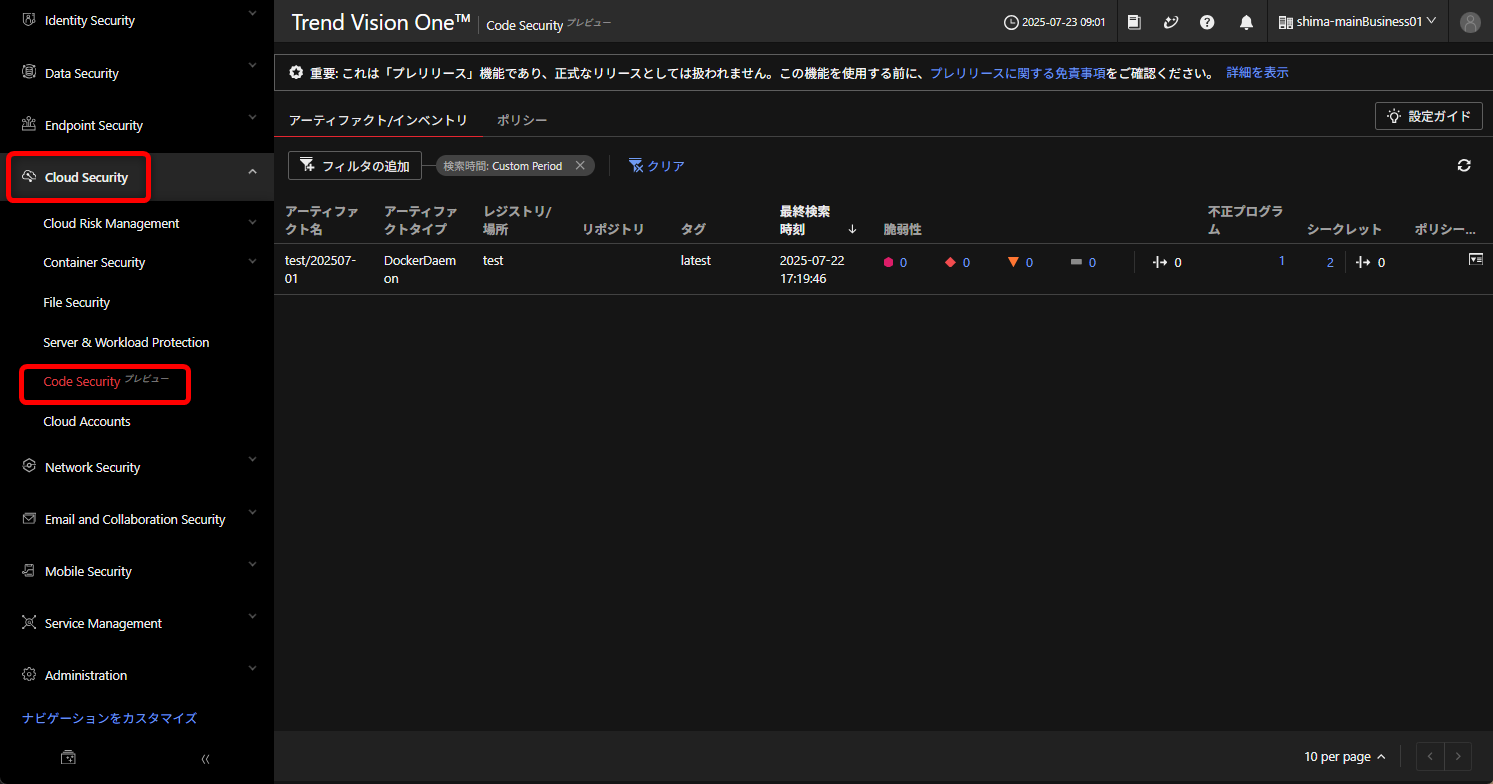Expand the Data Security menu chevron
Image resolution: width=1493 pixels, height=784 pixels.
click(x=252, y=67)
